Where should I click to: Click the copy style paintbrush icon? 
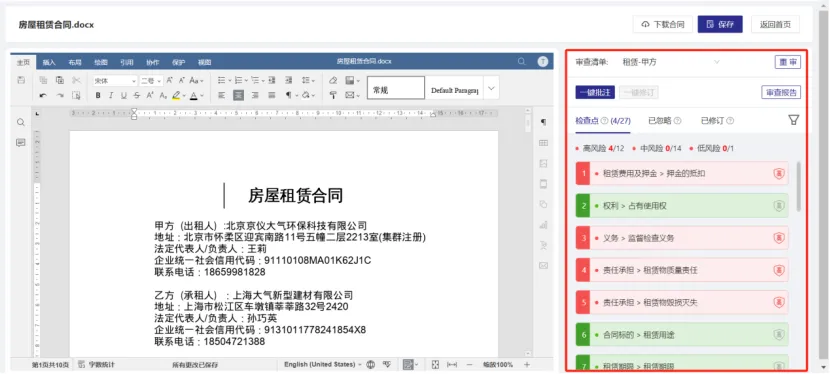pos(333,96)
